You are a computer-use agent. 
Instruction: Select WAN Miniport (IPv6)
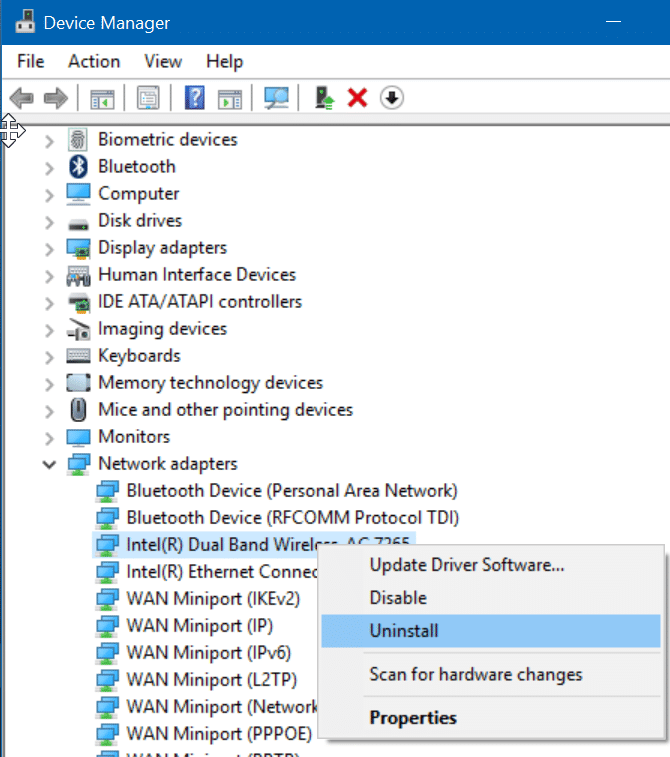pyautogui.click(x=209, y=653)
